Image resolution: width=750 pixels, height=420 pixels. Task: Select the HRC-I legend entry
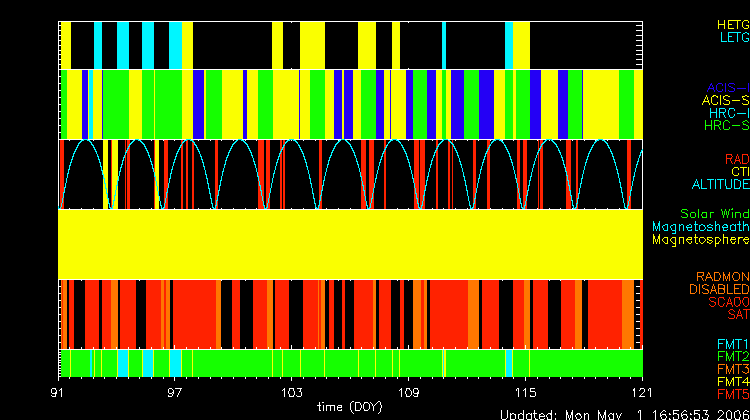(727, 114)
